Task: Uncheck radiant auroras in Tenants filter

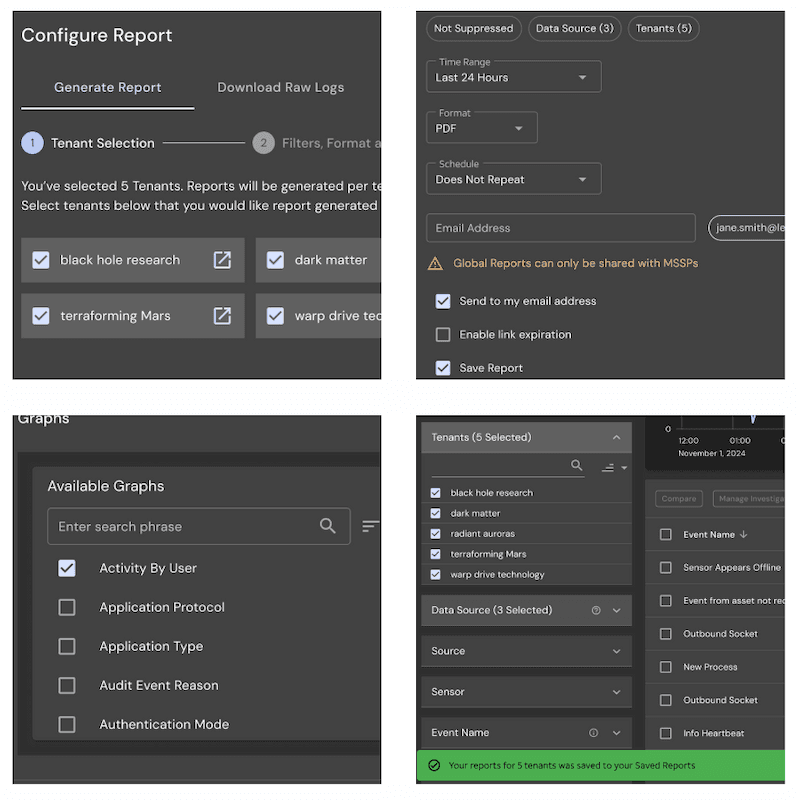Action: point(435,534)
